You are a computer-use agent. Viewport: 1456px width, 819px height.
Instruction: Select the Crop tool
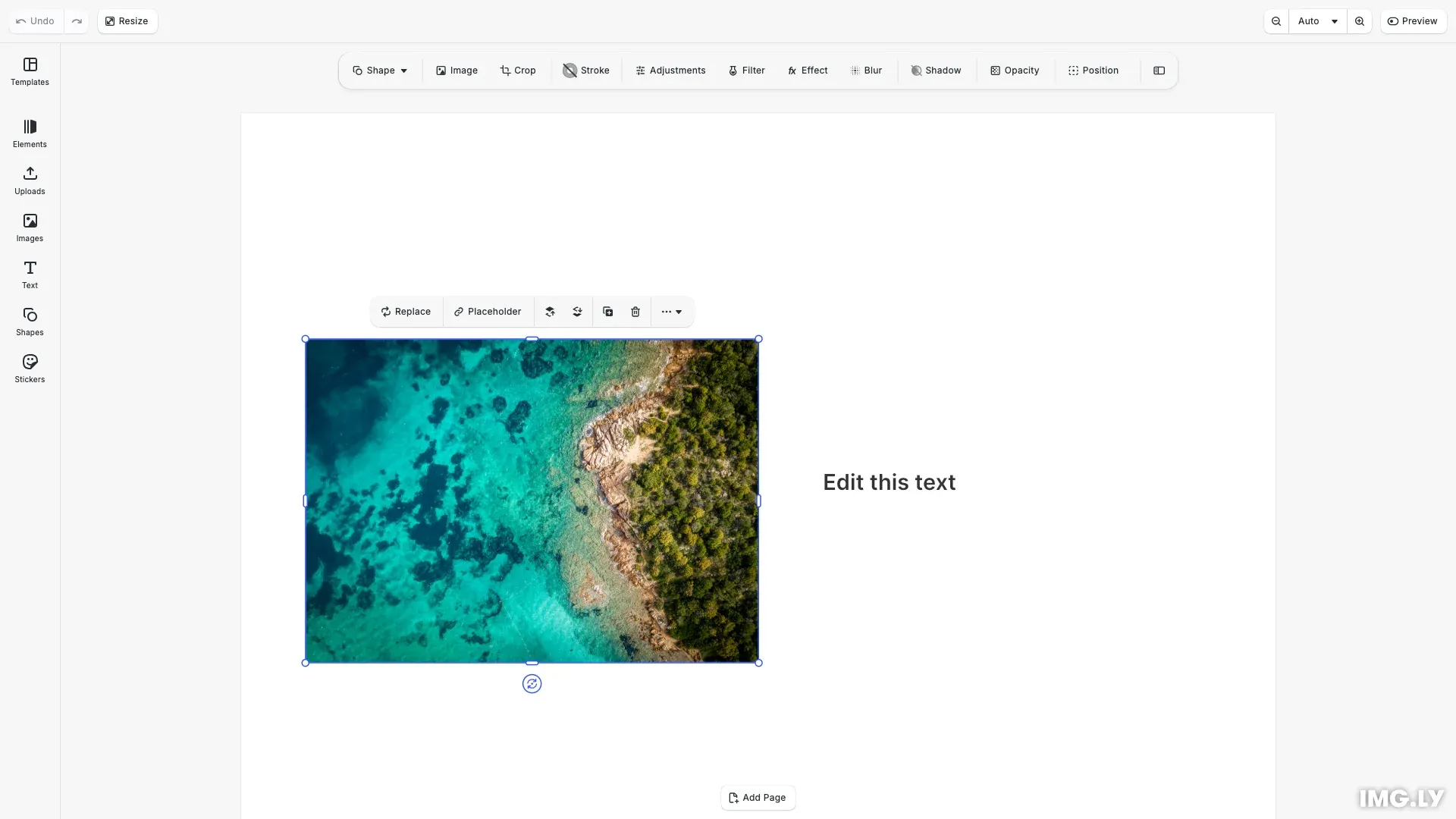point(518,71)
